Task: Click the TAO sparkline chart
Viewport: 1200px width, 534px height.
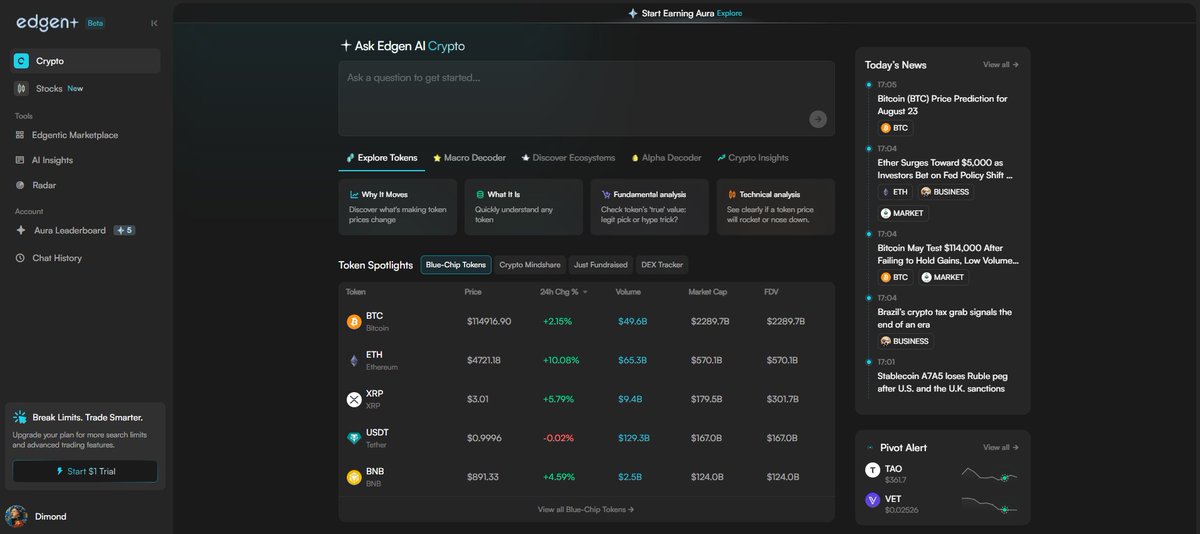Action: [x=990, y=474]
